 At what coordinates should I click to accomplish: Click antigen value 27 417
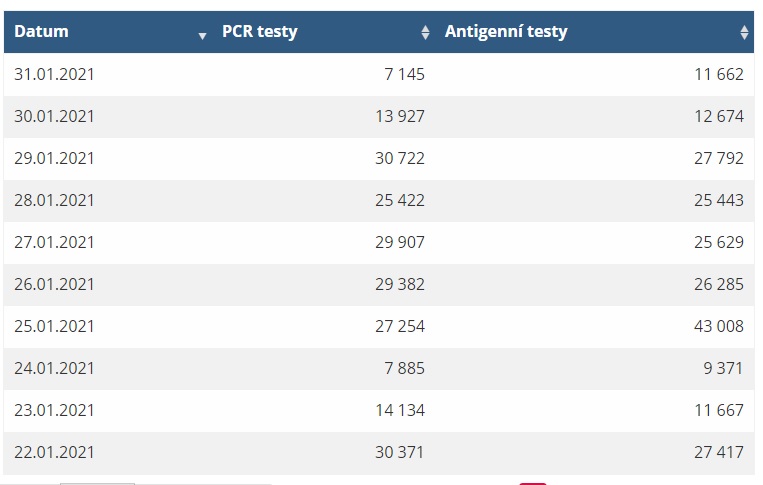coord(719,452)
